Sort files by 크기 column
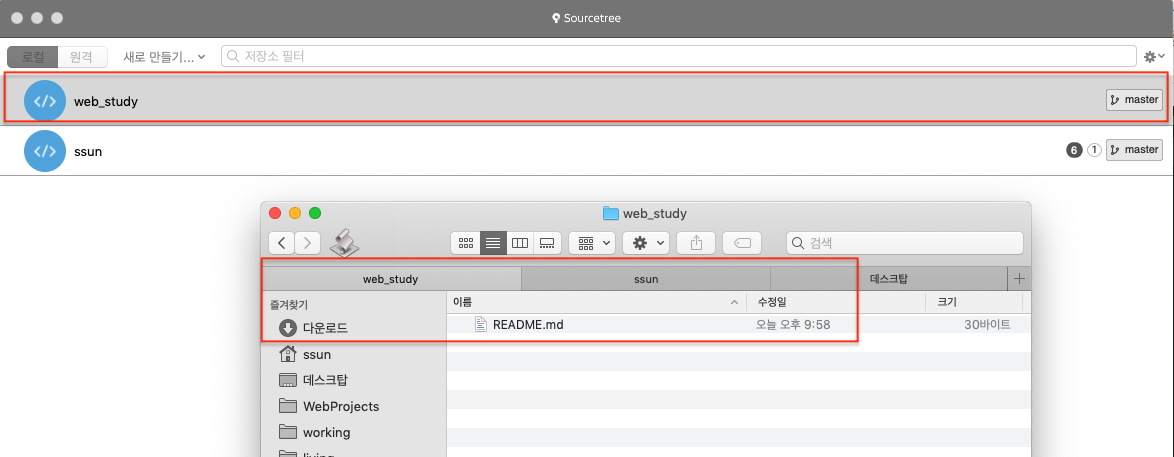The width and height of the screenshot is (1174, 457). [x=974, y=302]
